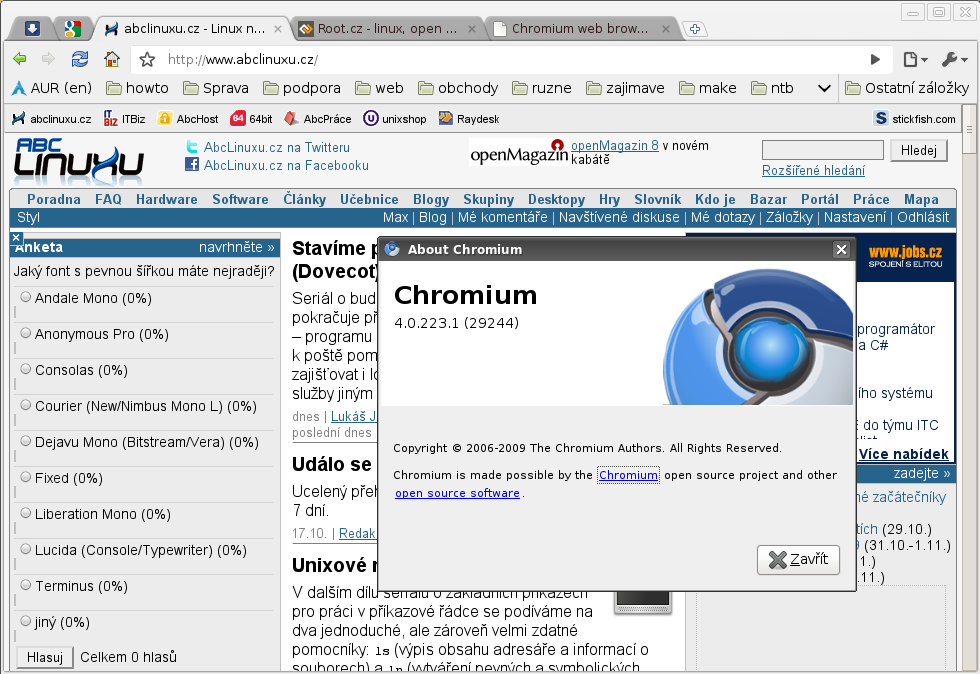Select the abclinuxu.cz tab
This screenshot has width=980, height=674.
193,29
